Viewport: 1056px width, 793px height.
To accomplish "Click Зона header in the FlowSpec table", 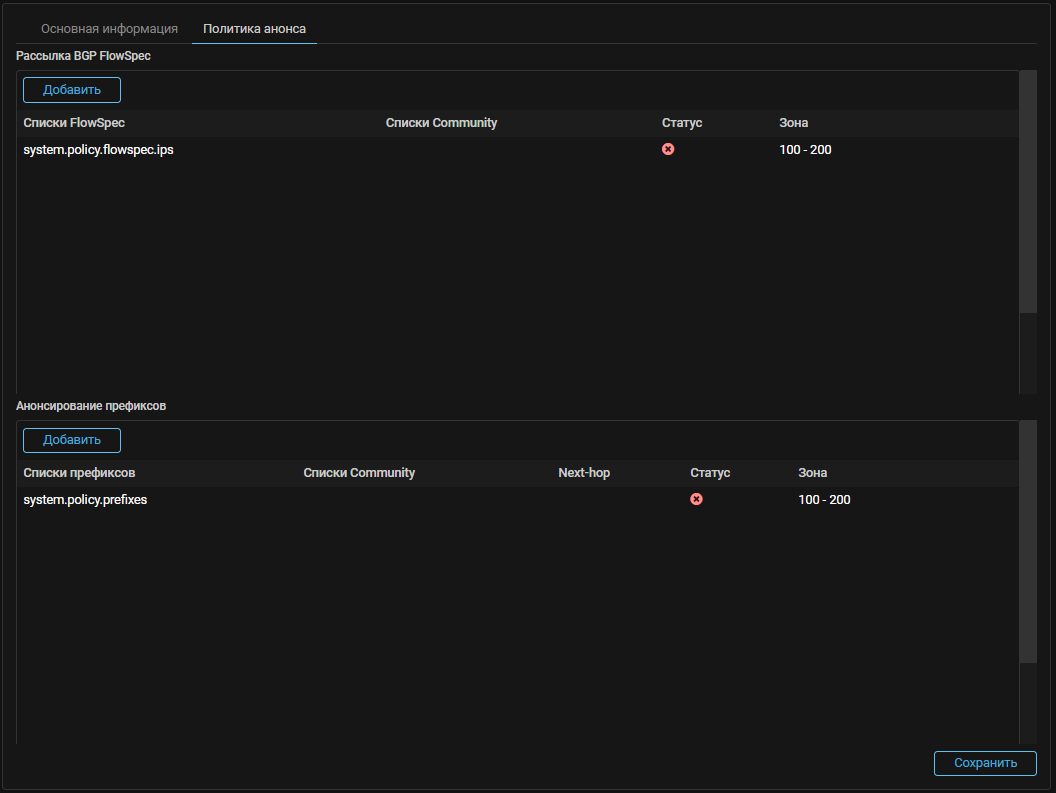I will pos(794,123).
